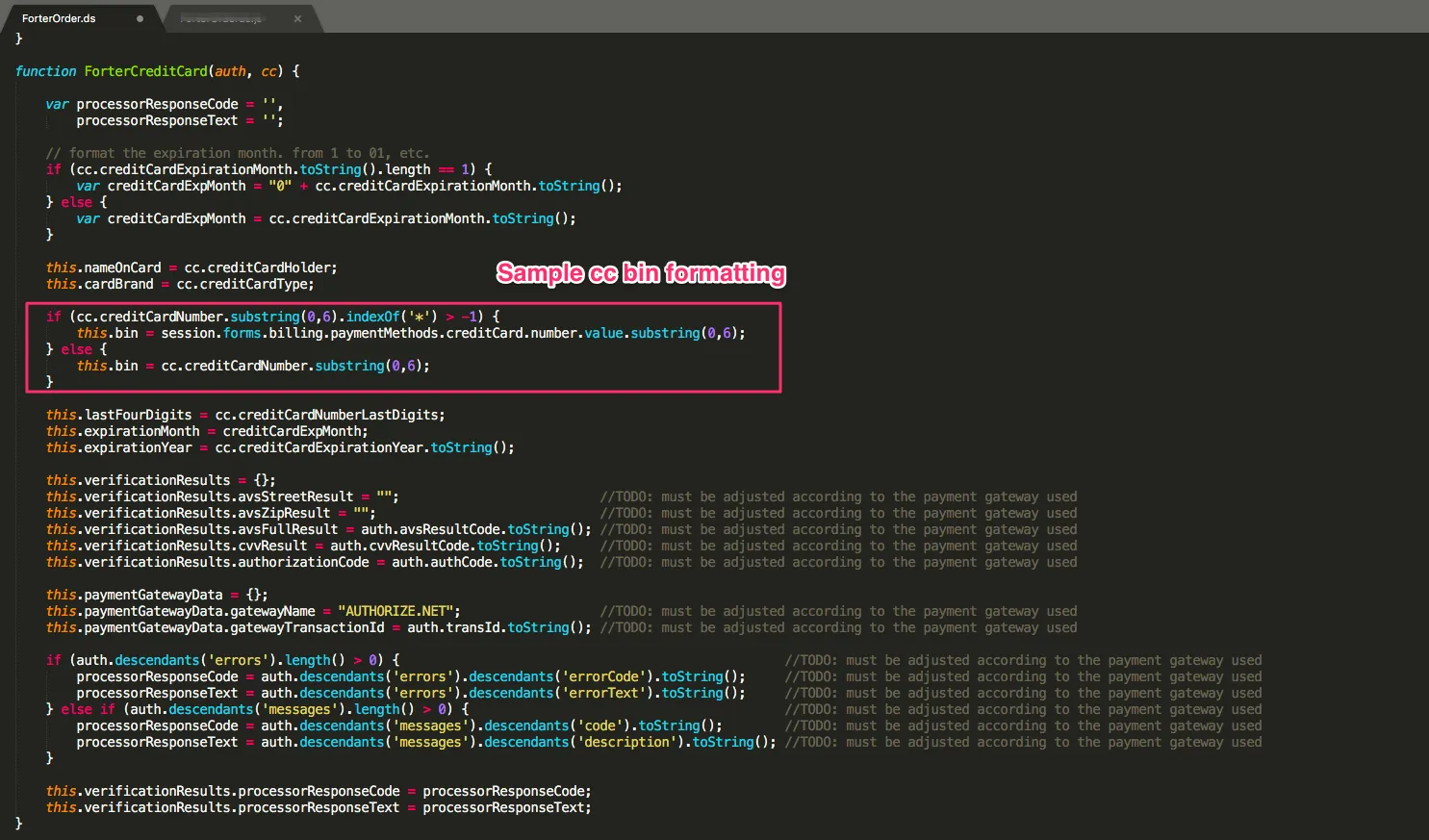Place cursor on this.nameOnCard assignment
Screen dimensions: 1429x840
pos(191,267)
